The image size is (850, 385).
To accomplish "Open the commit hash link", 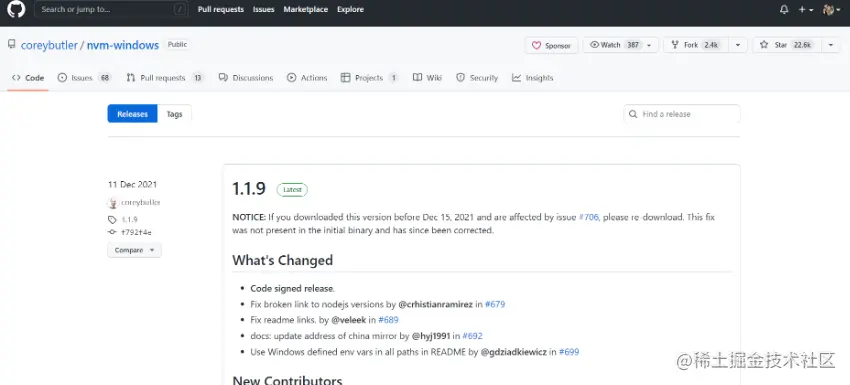I will [136, 232].
